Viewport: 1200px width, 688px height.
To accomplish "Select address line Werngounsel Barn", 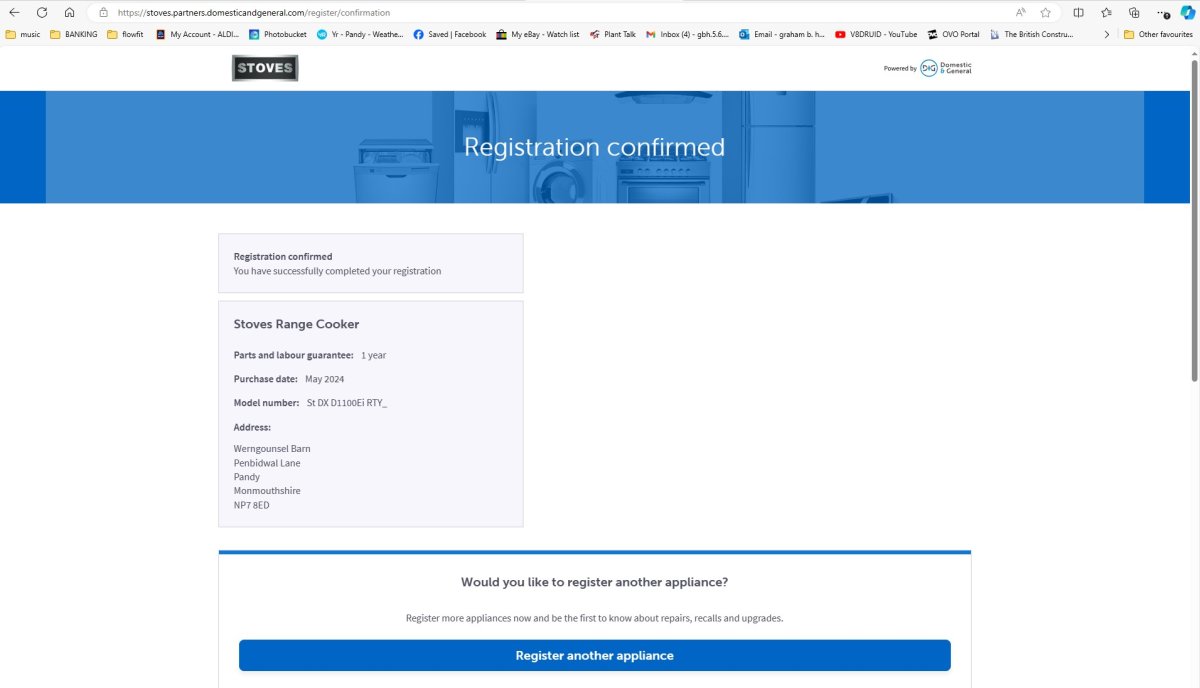I will coord(272,449).
